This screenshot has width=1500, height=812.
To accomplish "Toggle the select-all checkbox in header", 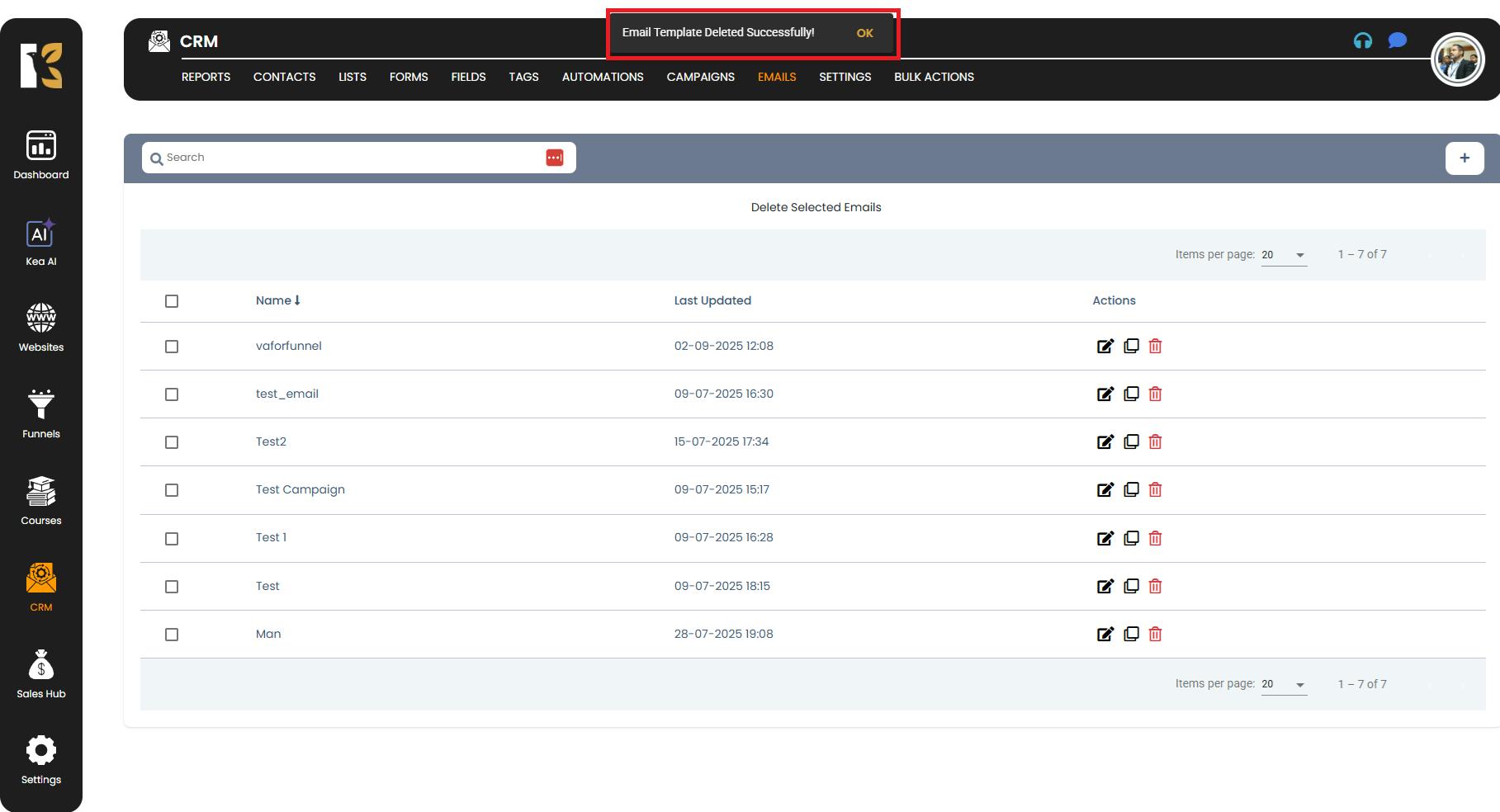I will pyautogui.click(x=172, y=301).
